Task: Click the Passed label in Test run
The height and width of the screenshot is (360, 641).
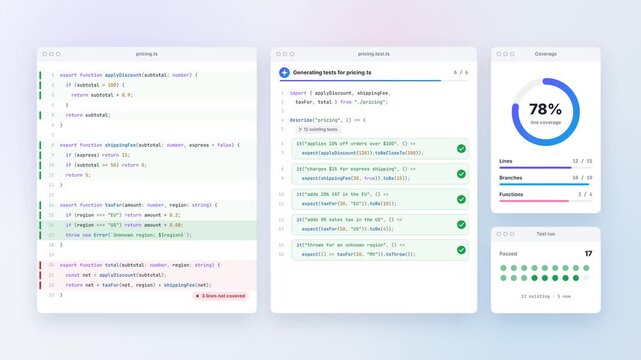Action: (x=508, y=254)
